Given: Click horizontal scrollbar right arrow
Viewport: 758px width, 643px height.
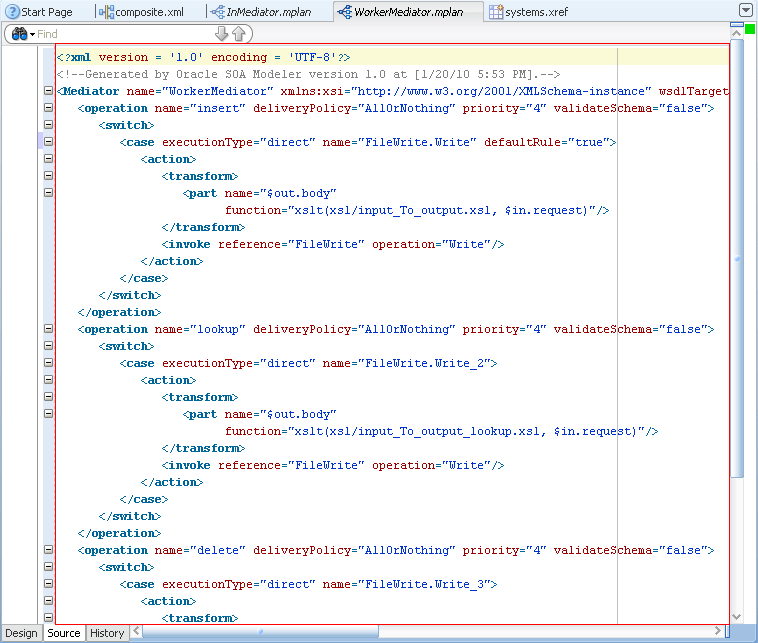Looking at the screenshot, I should (717, 631).
